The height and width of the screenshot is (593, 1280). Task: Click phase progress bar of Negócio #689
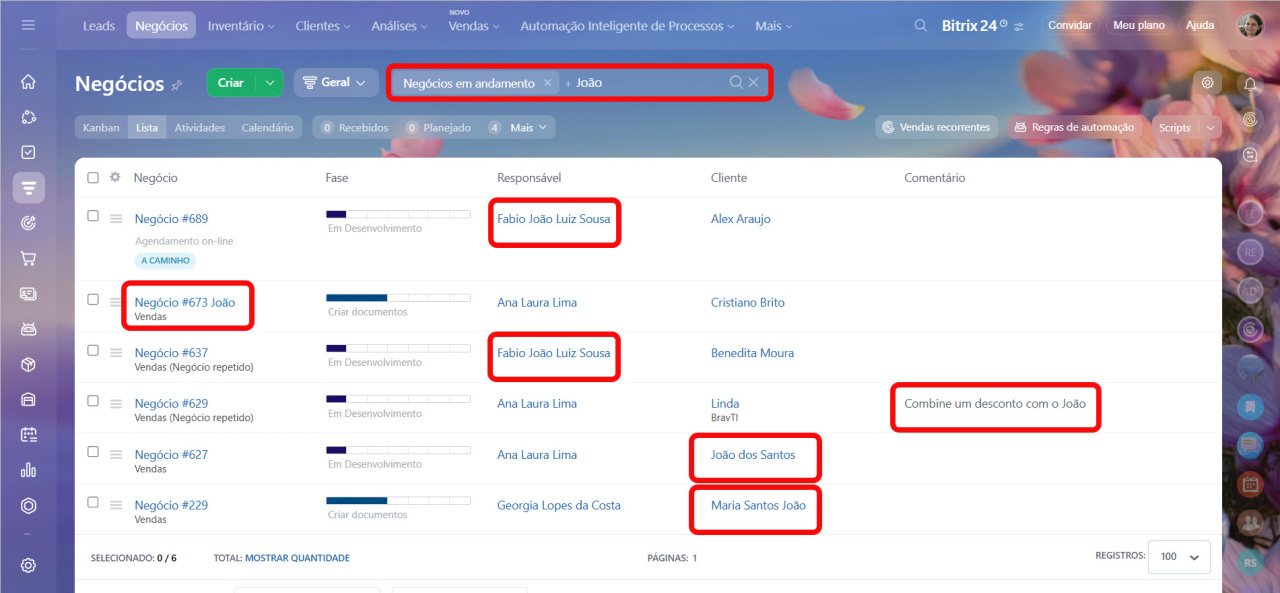tap(398, 214)
